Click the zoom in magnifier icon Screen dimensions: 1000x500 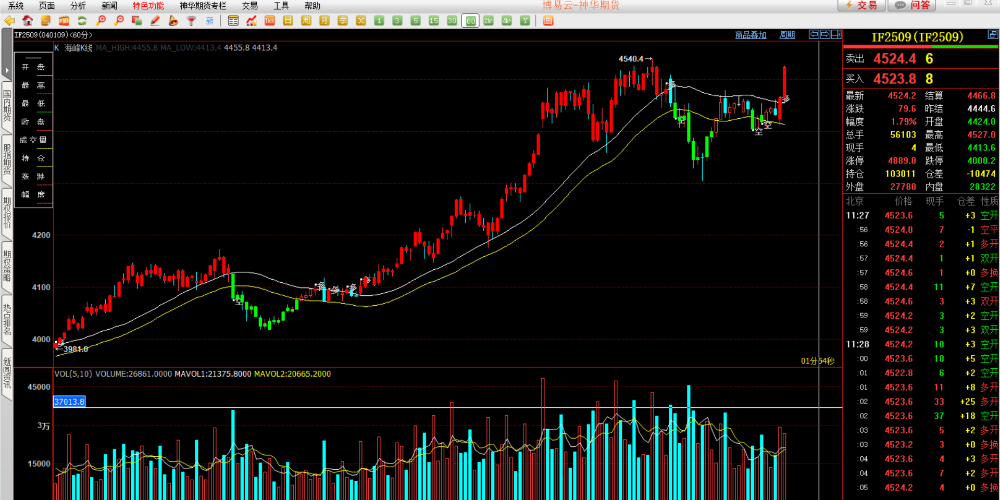[x=101, y=20]
